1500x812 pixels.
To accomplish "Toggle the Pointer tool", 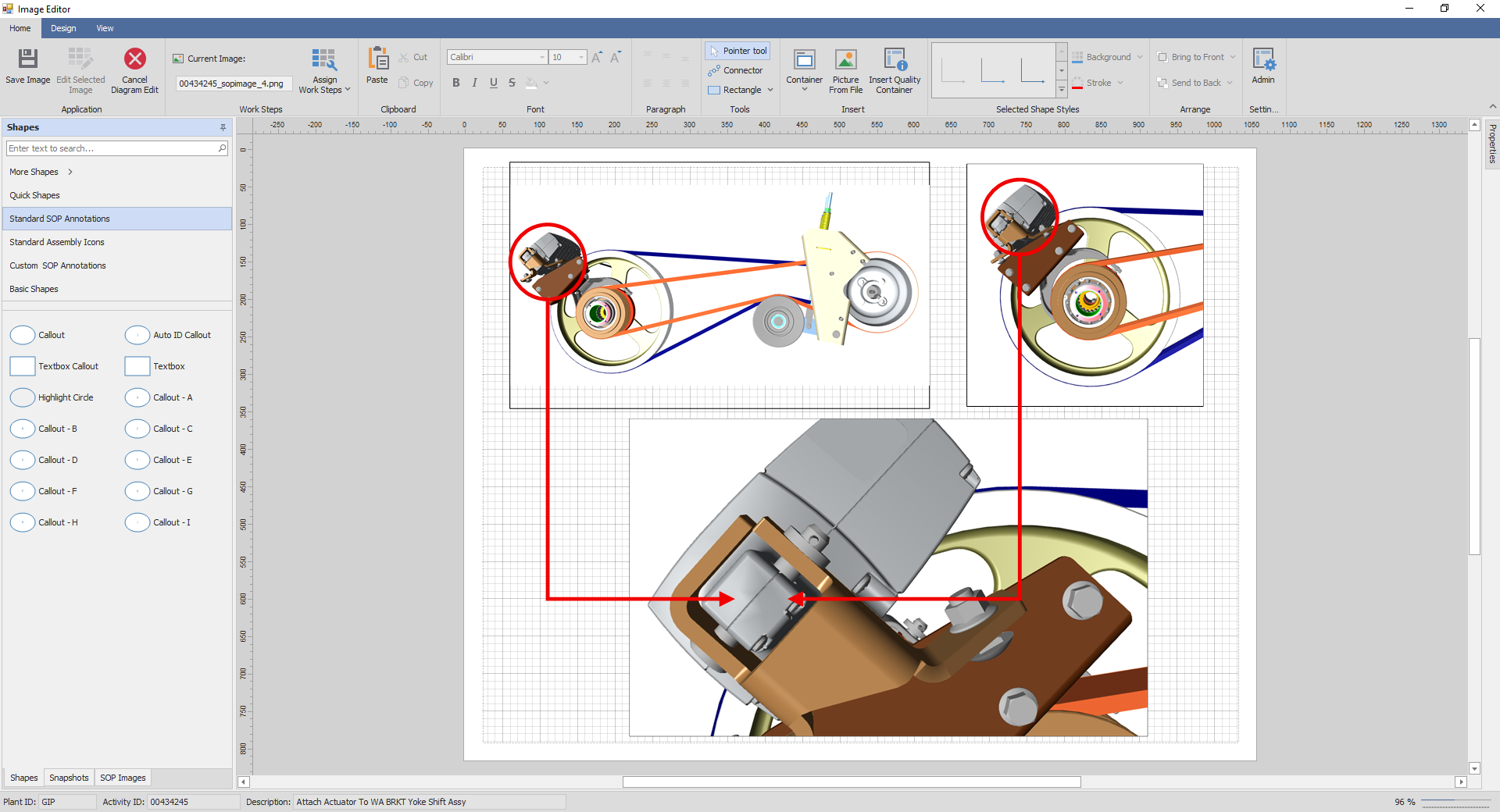I will pos(737,51).
